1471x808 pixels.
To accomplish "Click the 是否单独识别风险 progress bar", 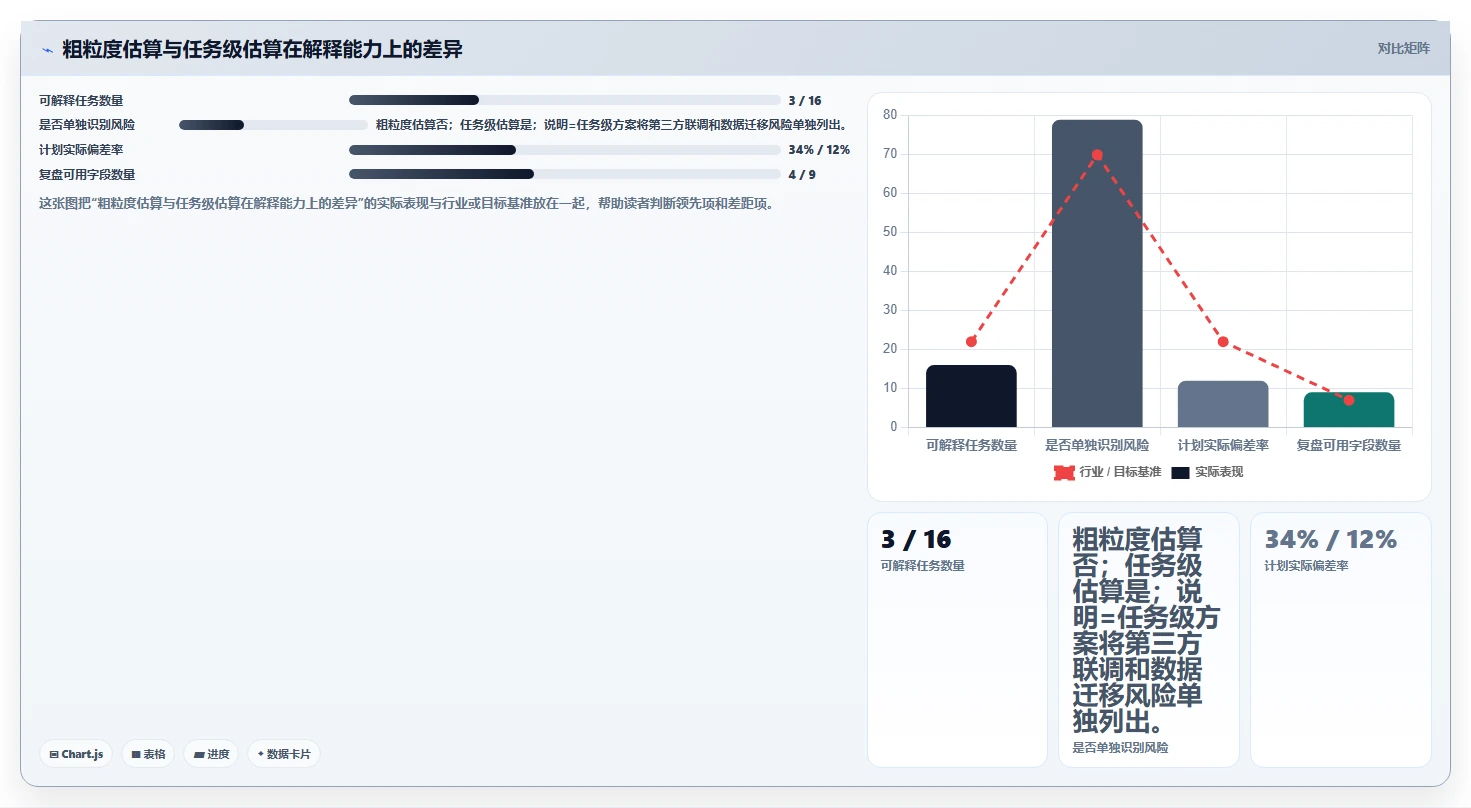I will [x=273, y=125].
